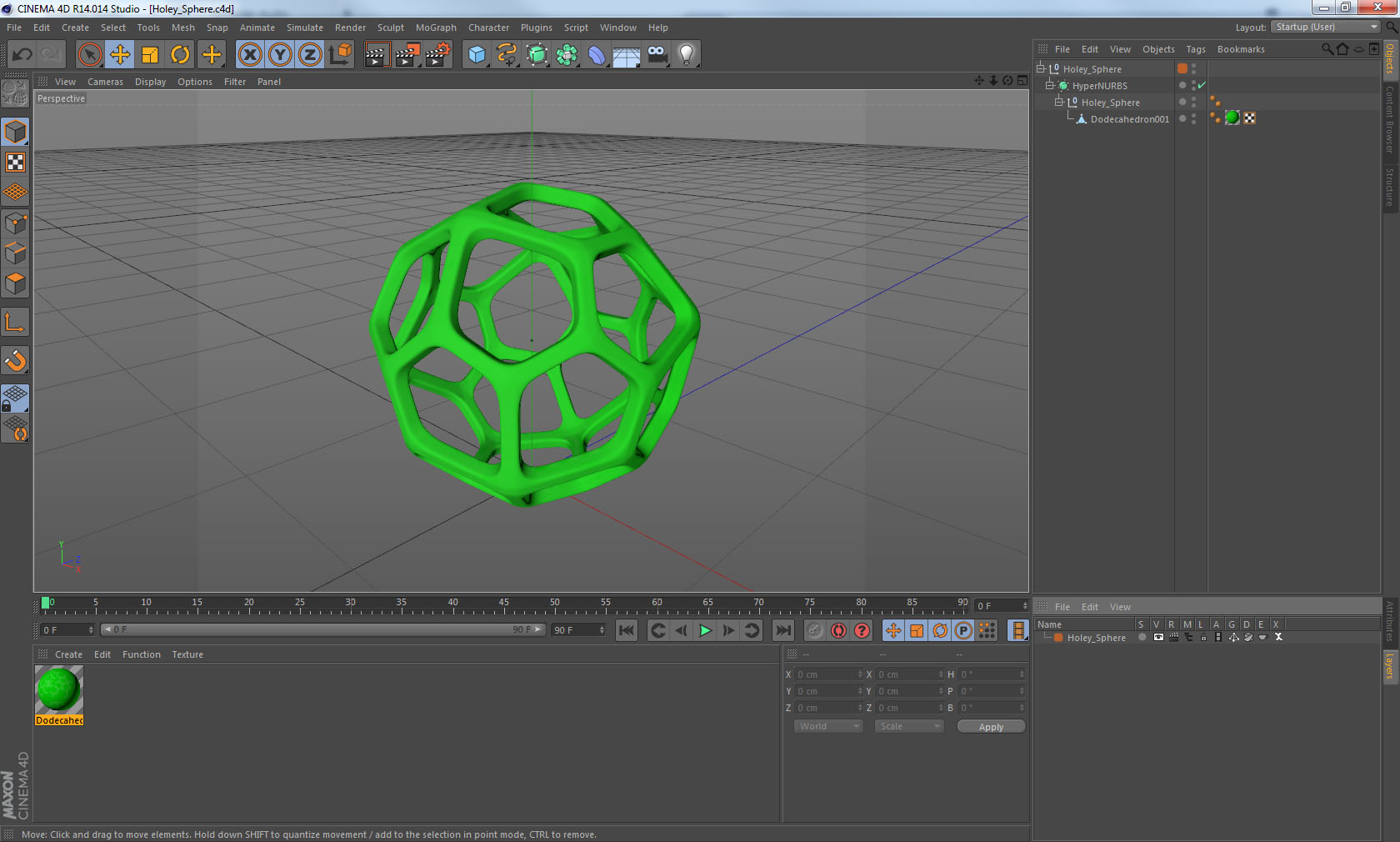Click green material tag on Dodecahedron001
1400x842 pixels.
click(x=1232, y=118)
